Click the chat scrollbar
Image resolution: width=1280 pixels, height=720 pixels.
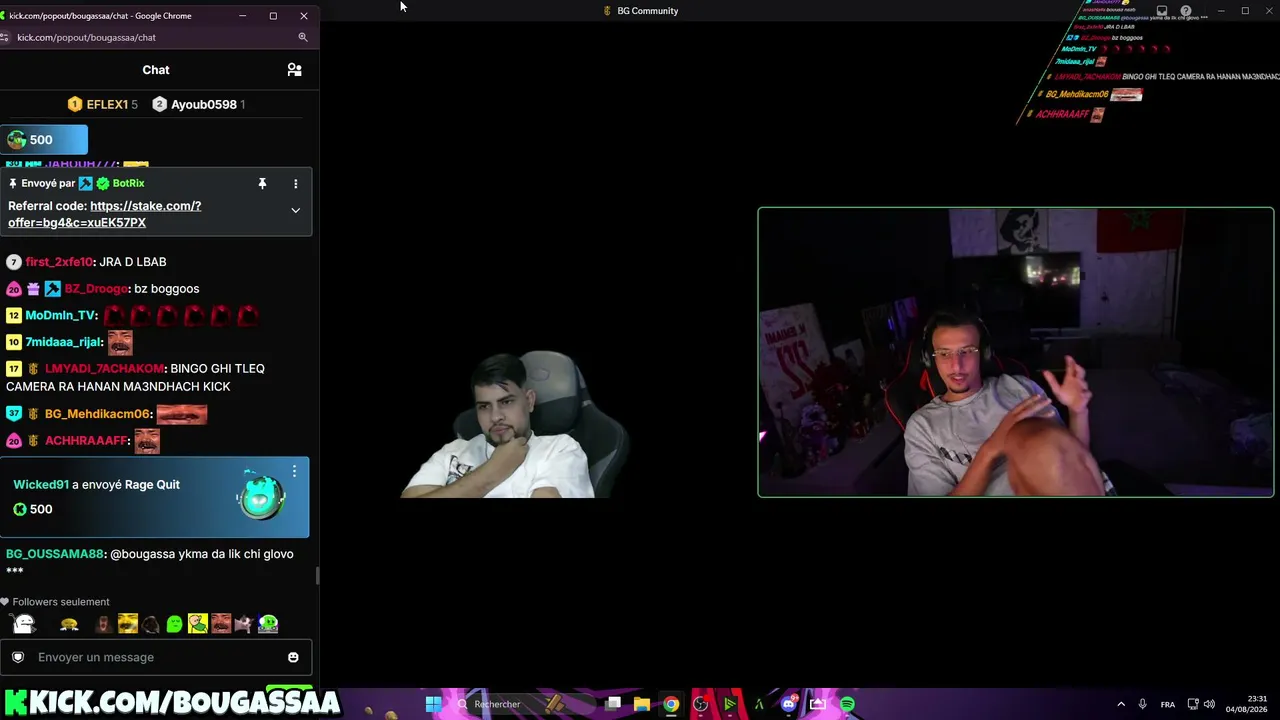317,575
